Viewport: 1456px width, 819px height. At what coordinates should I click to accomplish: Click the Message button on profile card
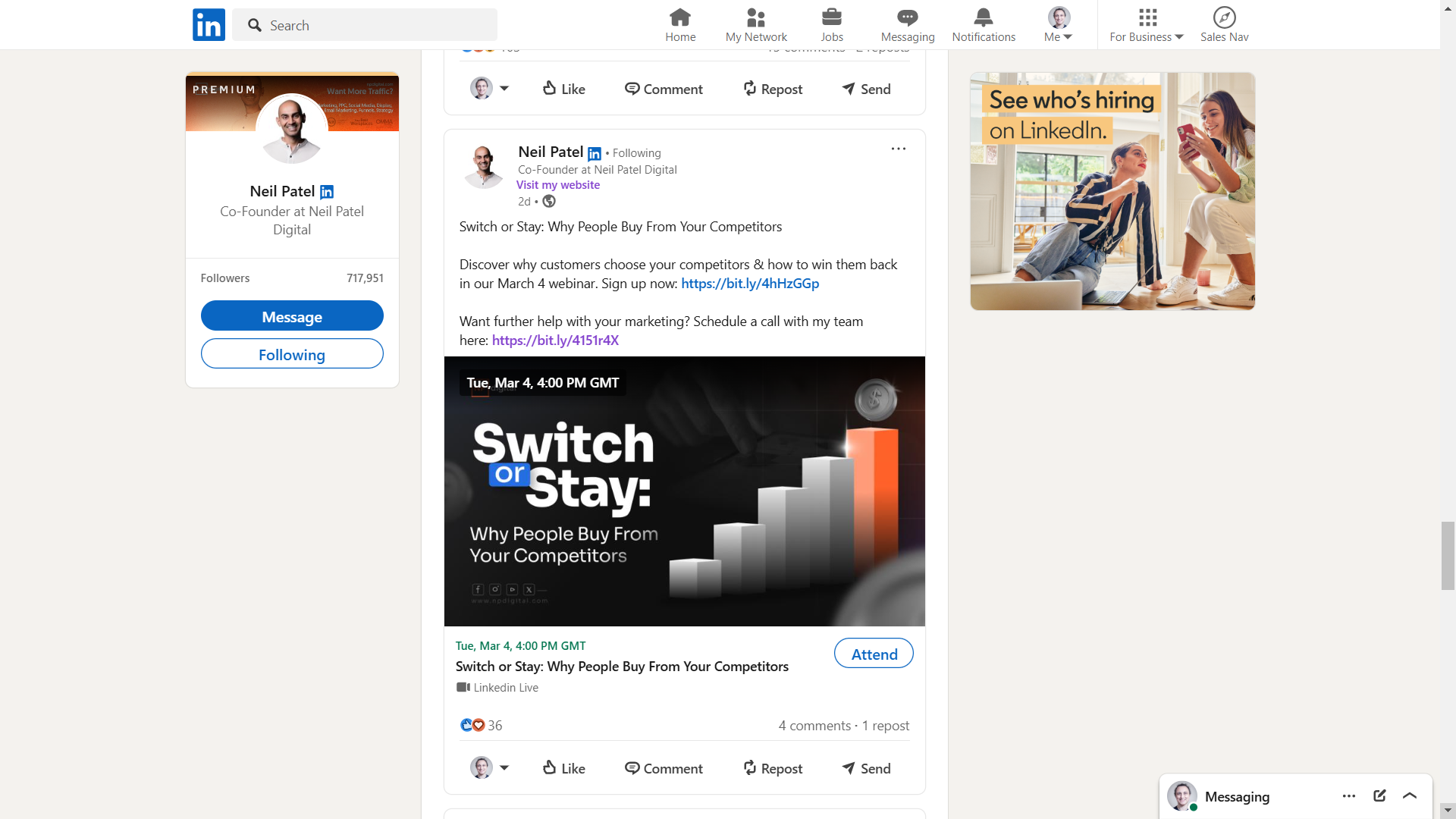click(x=292, y=315)
